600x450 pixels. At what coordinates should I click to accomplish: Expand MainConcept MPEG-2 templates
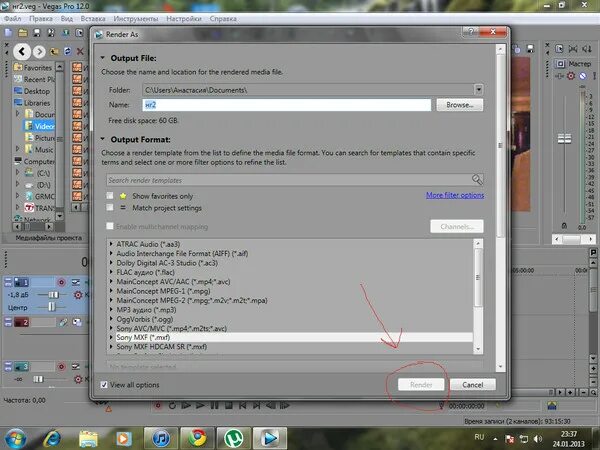111,300
